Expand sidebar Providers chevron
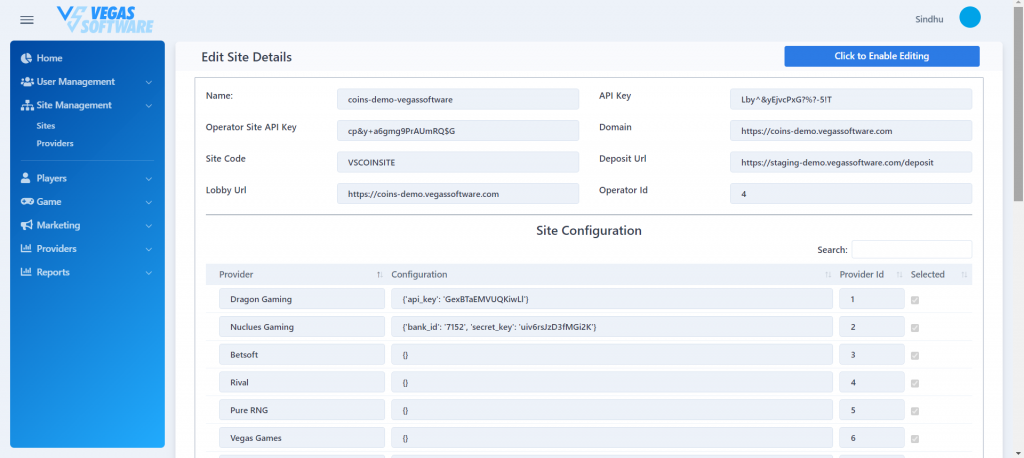 tap(149, 250)
